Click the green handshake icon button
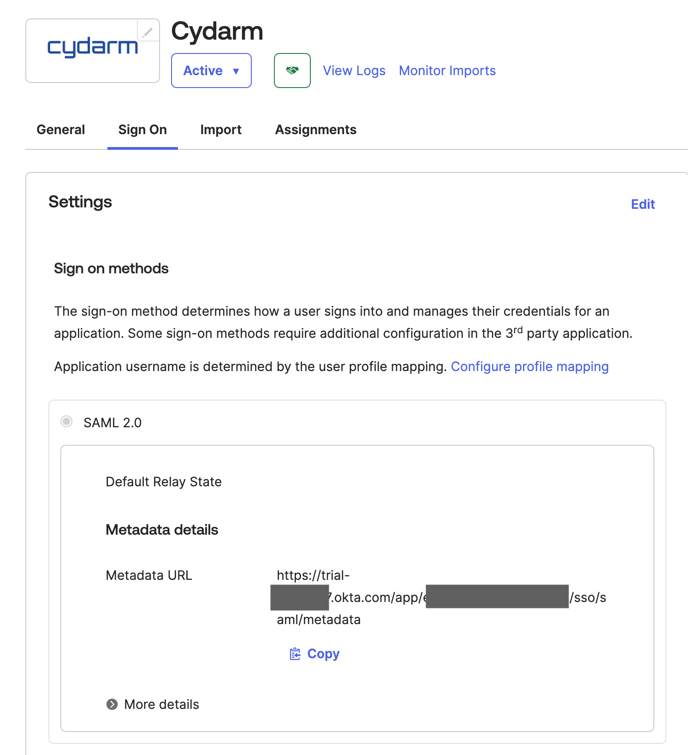Viewport: 688px width, 755px height. click(x=292, y=70)
